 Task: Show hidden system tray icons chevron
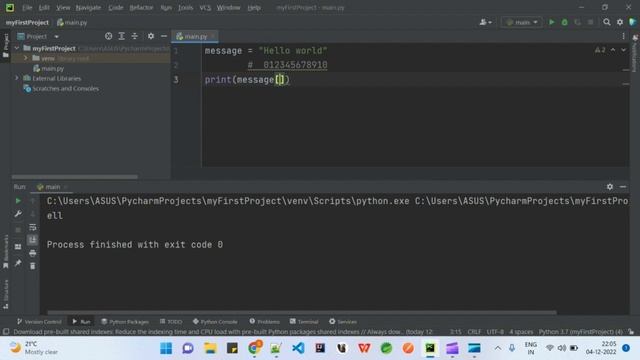point(498,348)
